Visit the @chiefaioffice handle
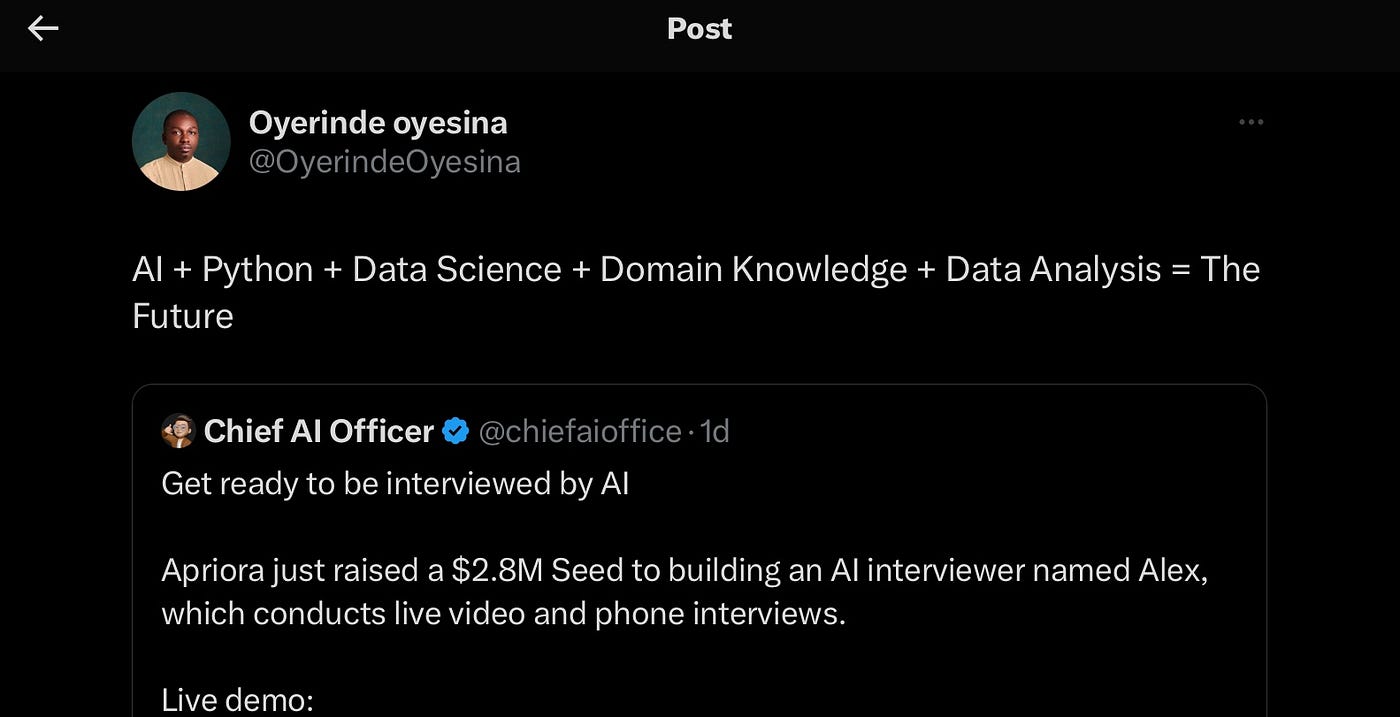Screen dimensions: 1400x717 (x=580, y=431)
